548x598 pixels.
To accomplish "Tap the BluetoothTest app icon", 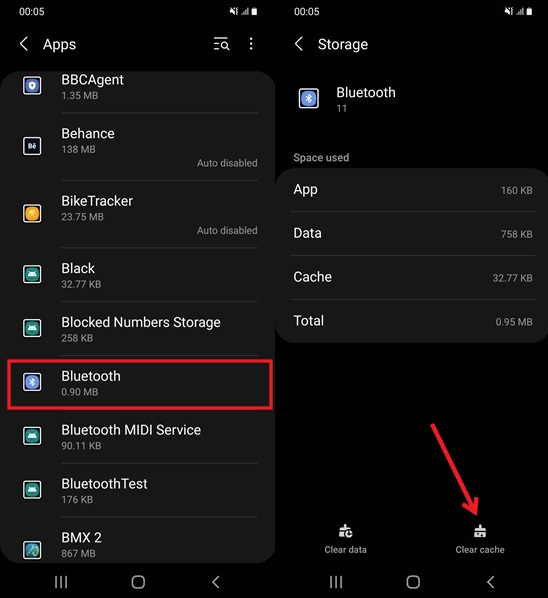I will [x=32, y=490].
